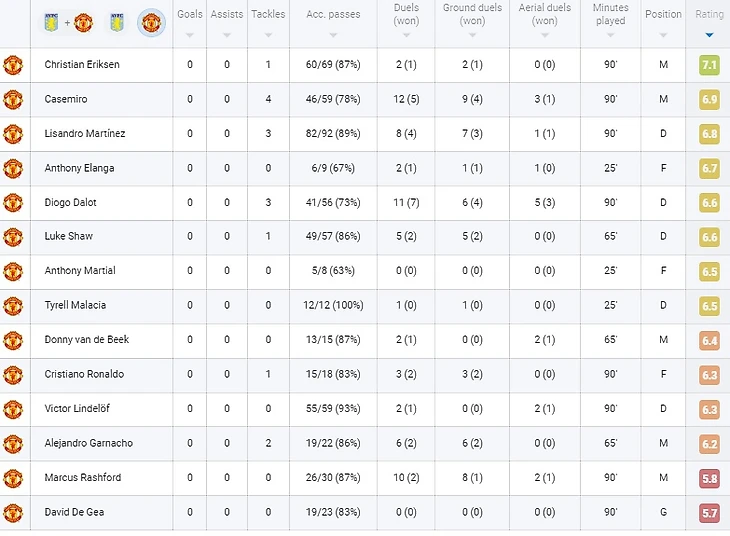This screenshot has width=730, height=536.
Task: Click the club crest beside Casemiro
Action: point(13,99)
